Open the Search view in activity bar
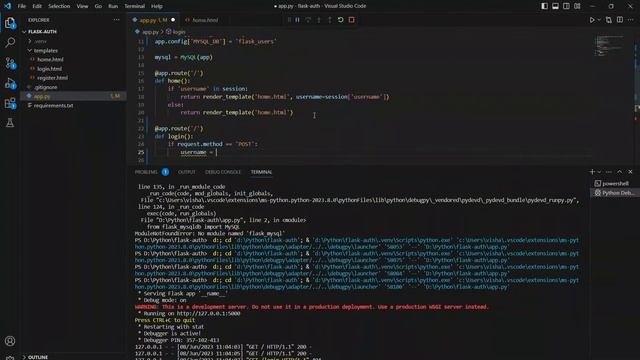This screenshot has width=640, height=360. pos(10,42)
